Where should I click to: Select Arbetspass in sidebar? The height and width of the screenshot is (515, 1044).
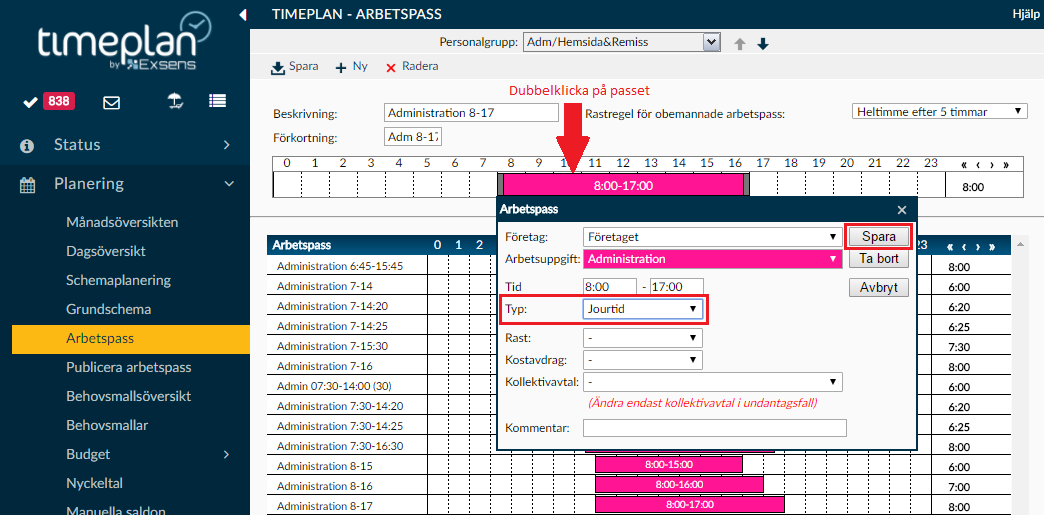click(x=130, y=338)
